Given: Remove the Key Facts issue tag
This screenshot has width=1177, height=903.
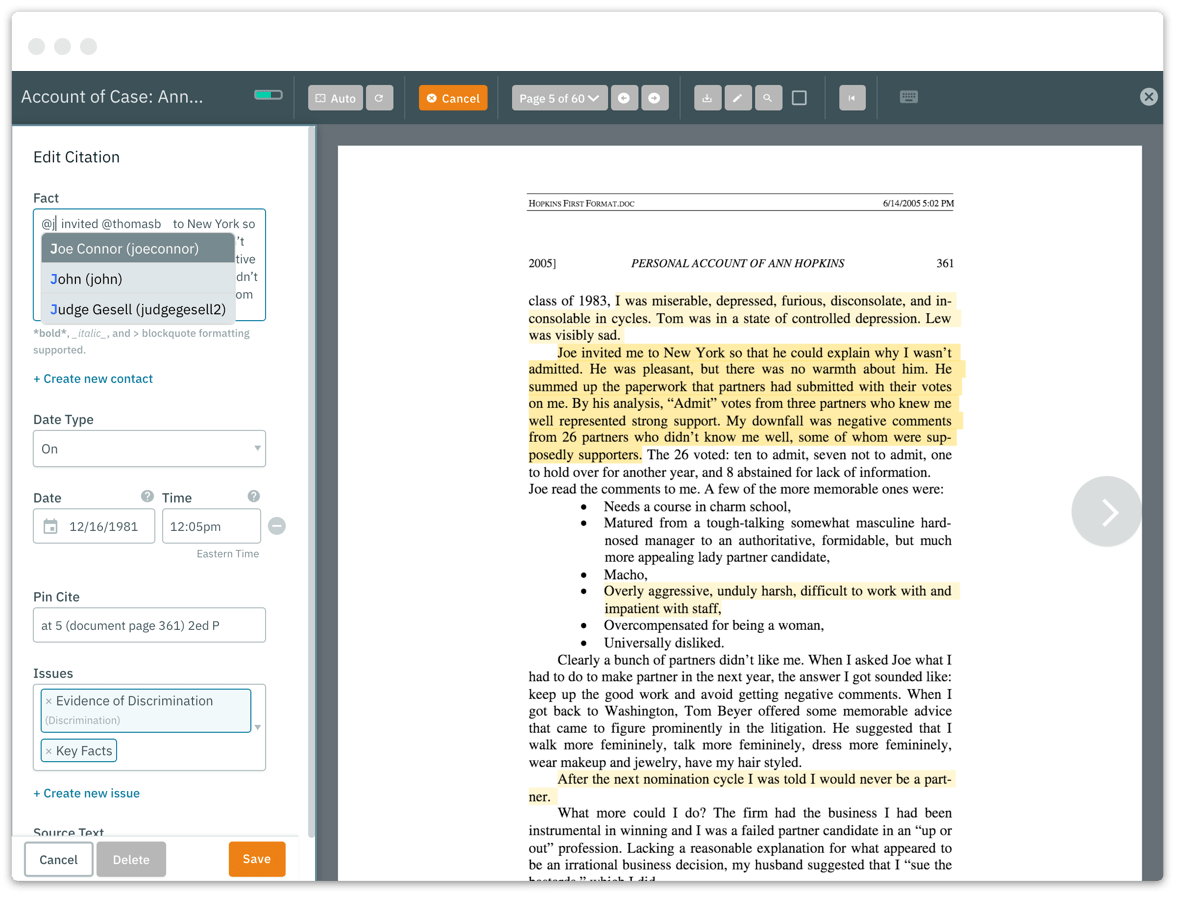Looking at the screenshot, I should [x=55, y=750].
